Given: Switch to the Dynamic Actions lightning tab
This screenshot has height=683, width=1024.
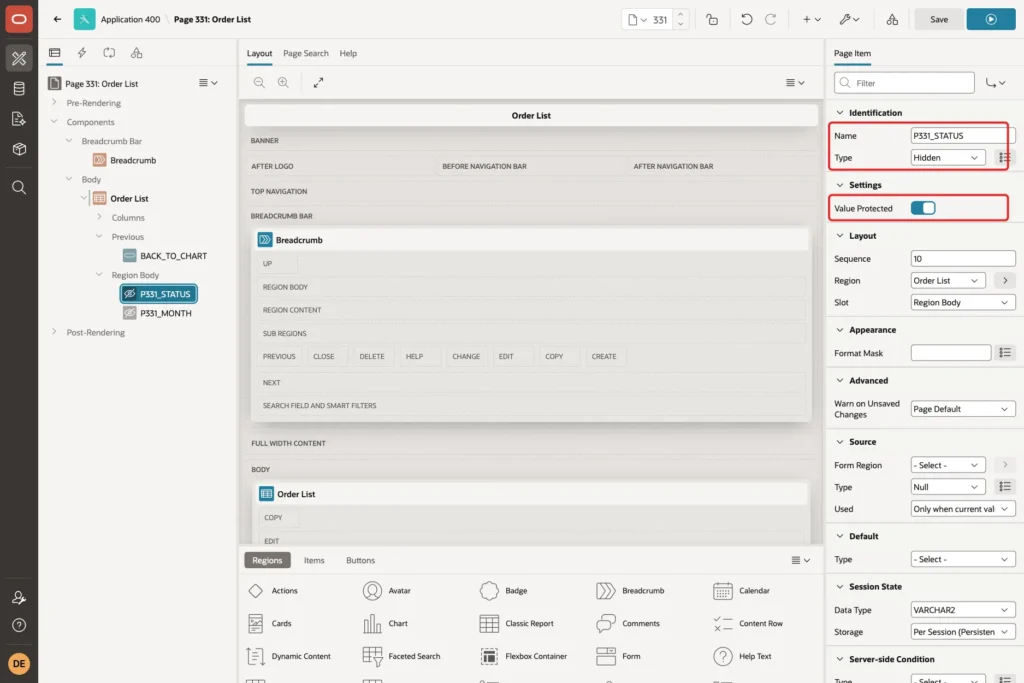Looking at the screenshot, I should 82,53.
